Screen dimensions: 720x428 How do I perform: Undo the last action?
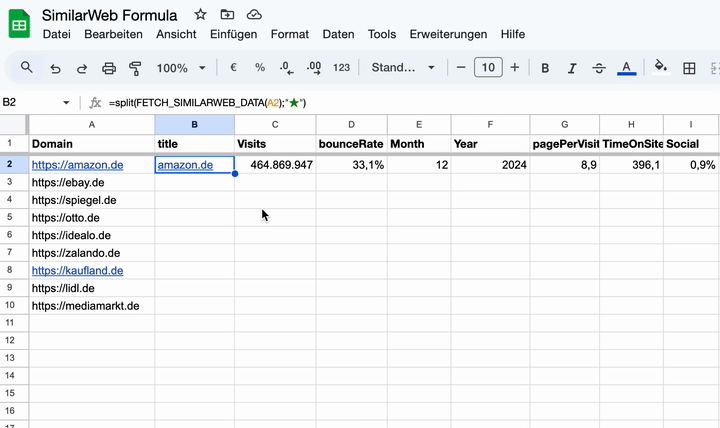(x=55, y=68)
